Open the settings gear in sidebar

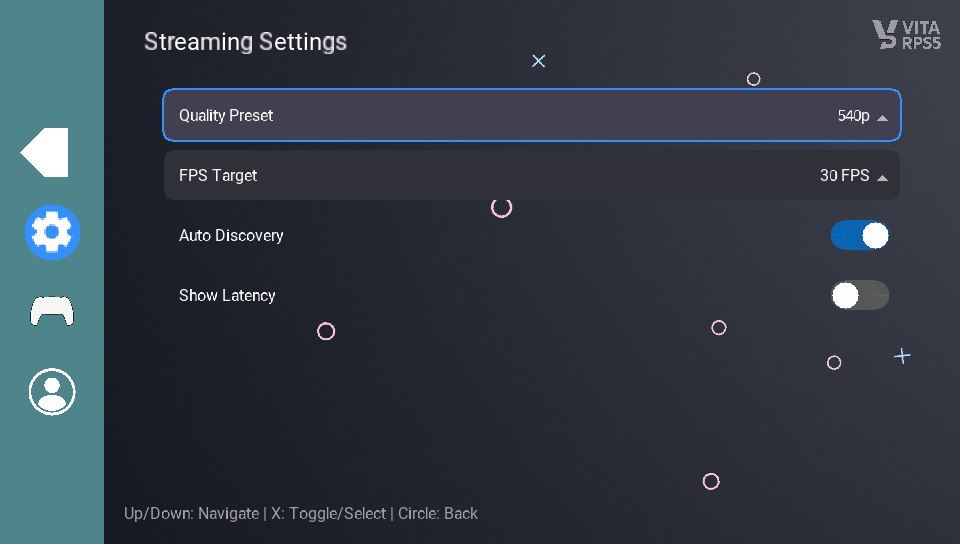click(x=52, y=232)
